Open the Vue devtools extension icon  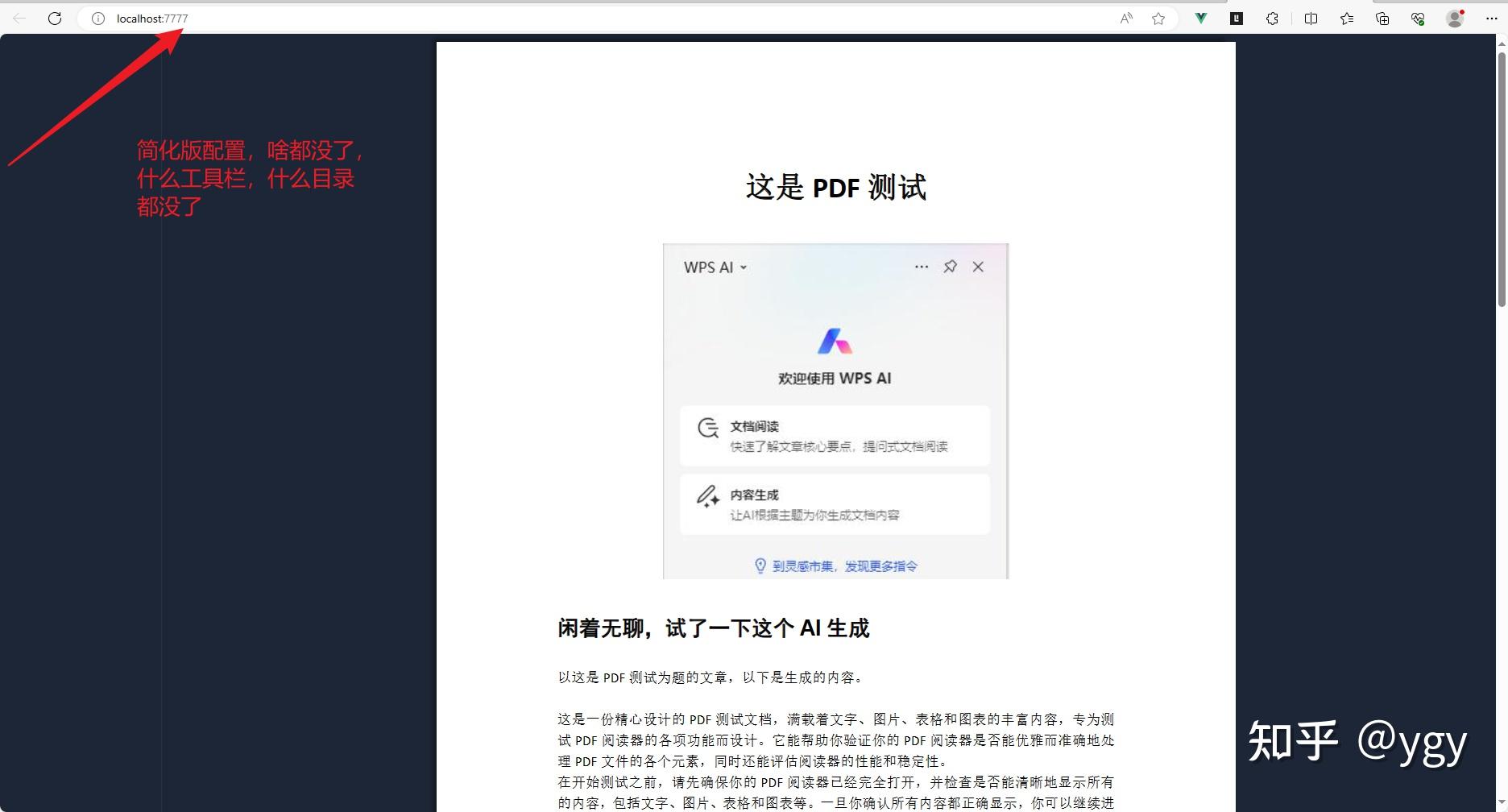coord(1200,18)
